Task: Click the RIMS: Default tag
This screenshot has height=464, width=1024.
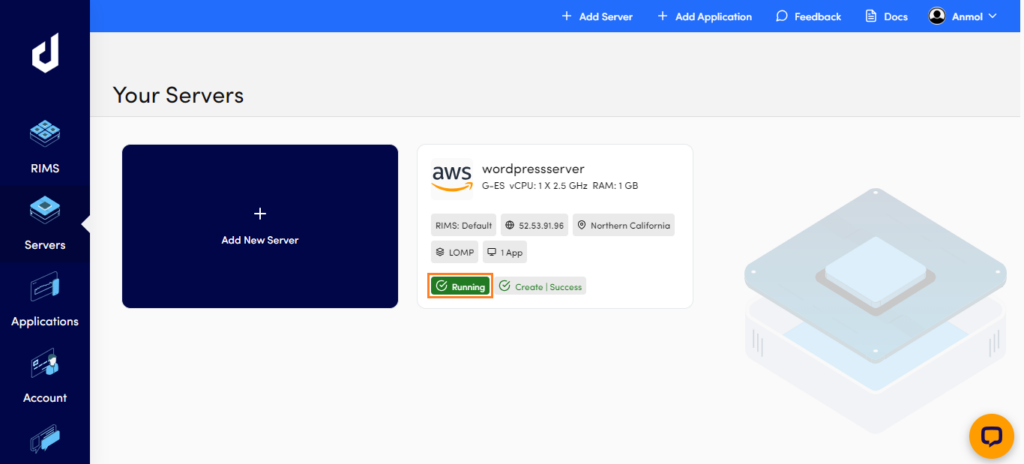Action: pyautogui.click(x=464, y=225)
